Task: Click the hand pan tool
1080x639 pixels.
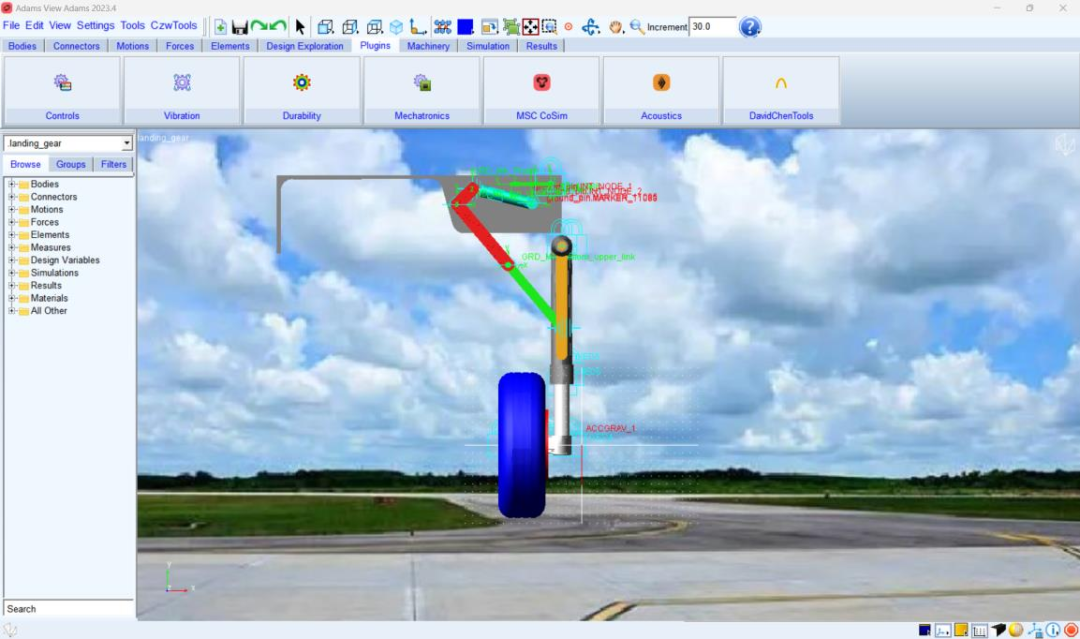Action: click(616, 27)
